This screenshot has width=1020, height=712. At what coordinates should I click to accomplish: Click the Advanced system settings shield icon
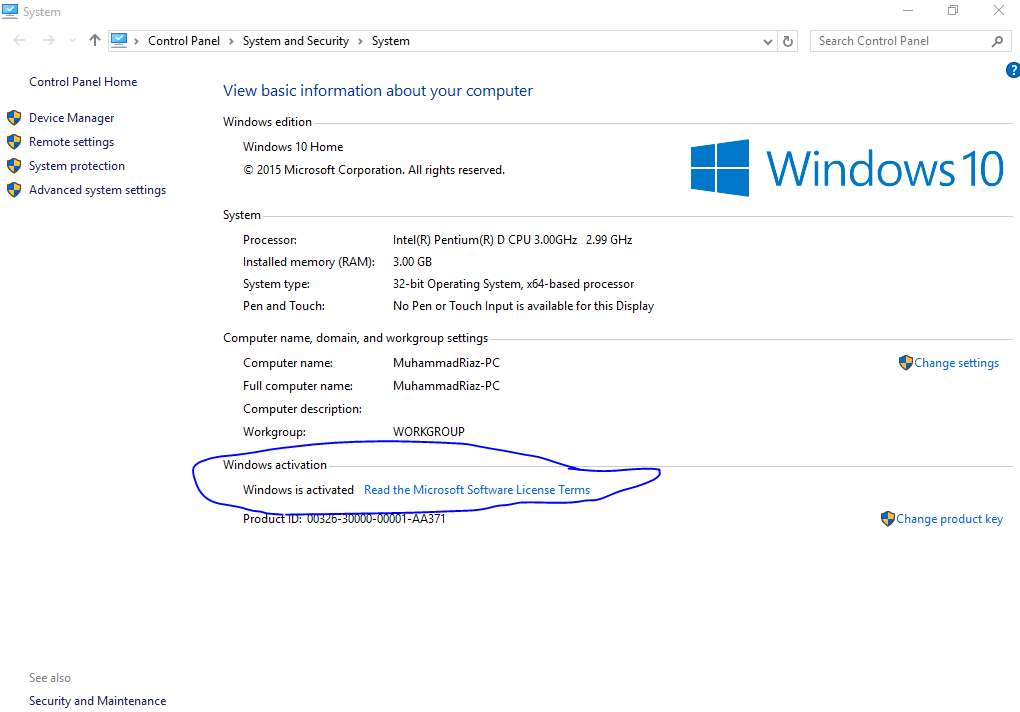14,190
